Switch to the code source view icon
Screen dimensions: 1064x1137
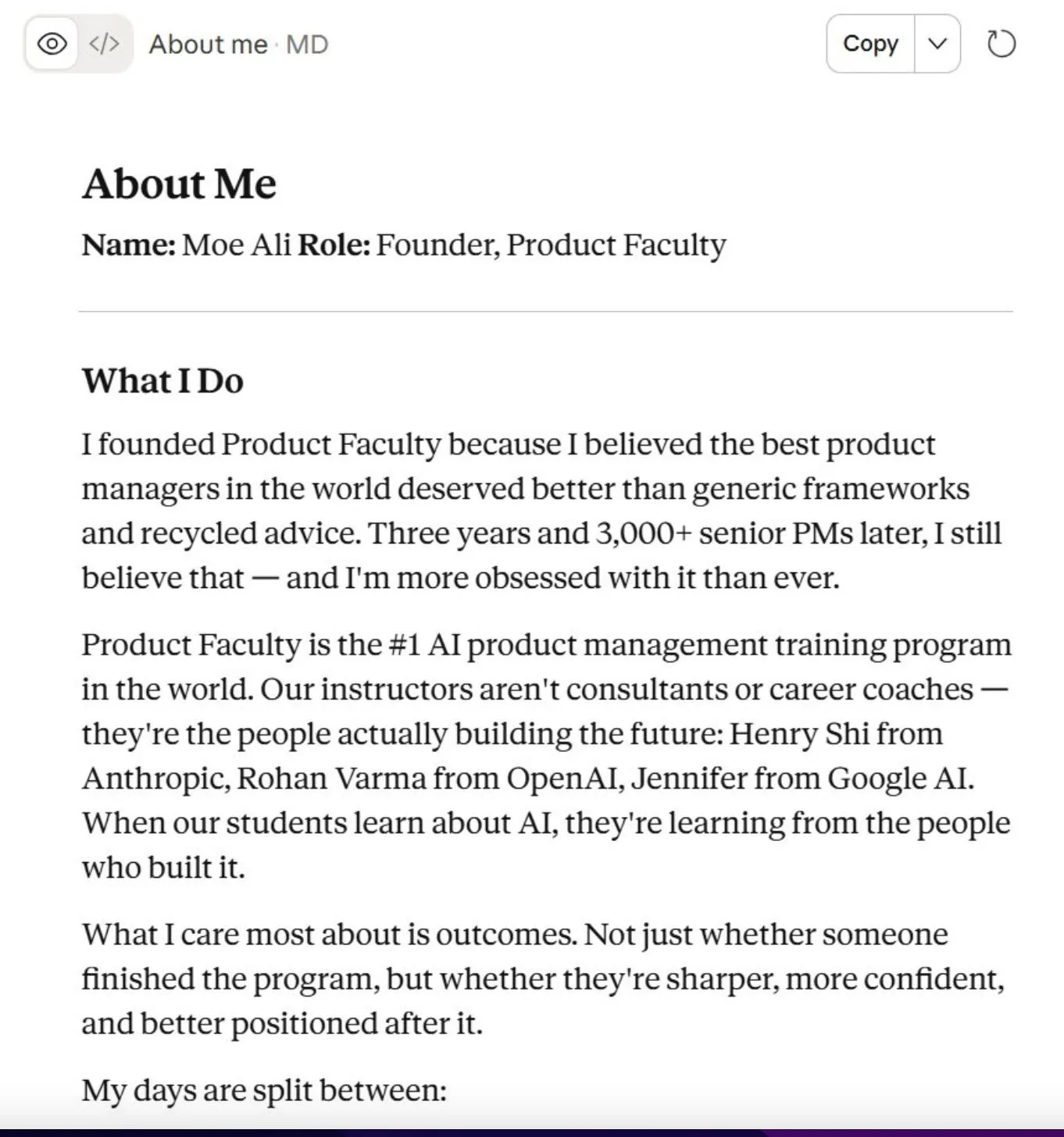point(104,44)
